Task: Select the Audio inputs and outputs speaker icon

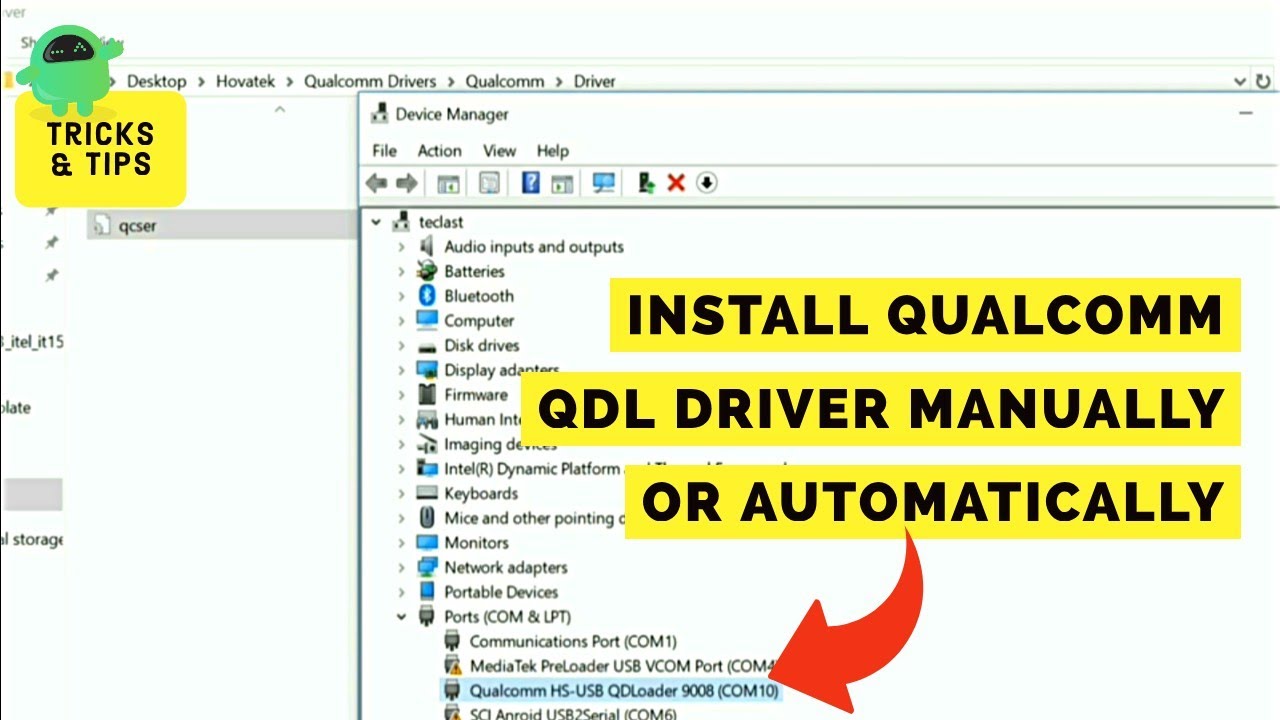Action: tap(427, 246)
